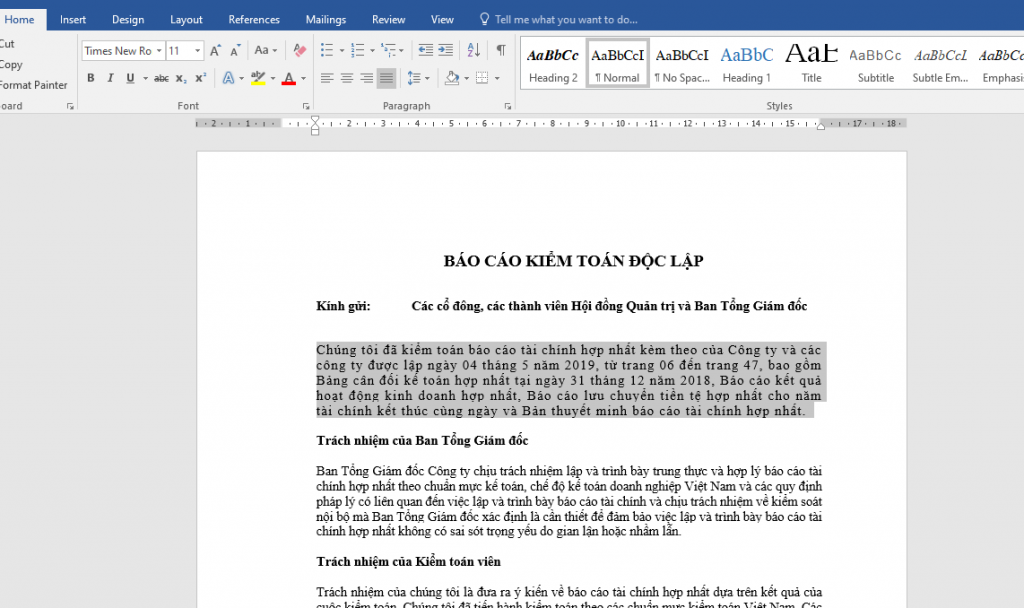Increase font size with Grow Font icon
The width and height of the screenshot is (1024, 608).
tap(216, 50)
